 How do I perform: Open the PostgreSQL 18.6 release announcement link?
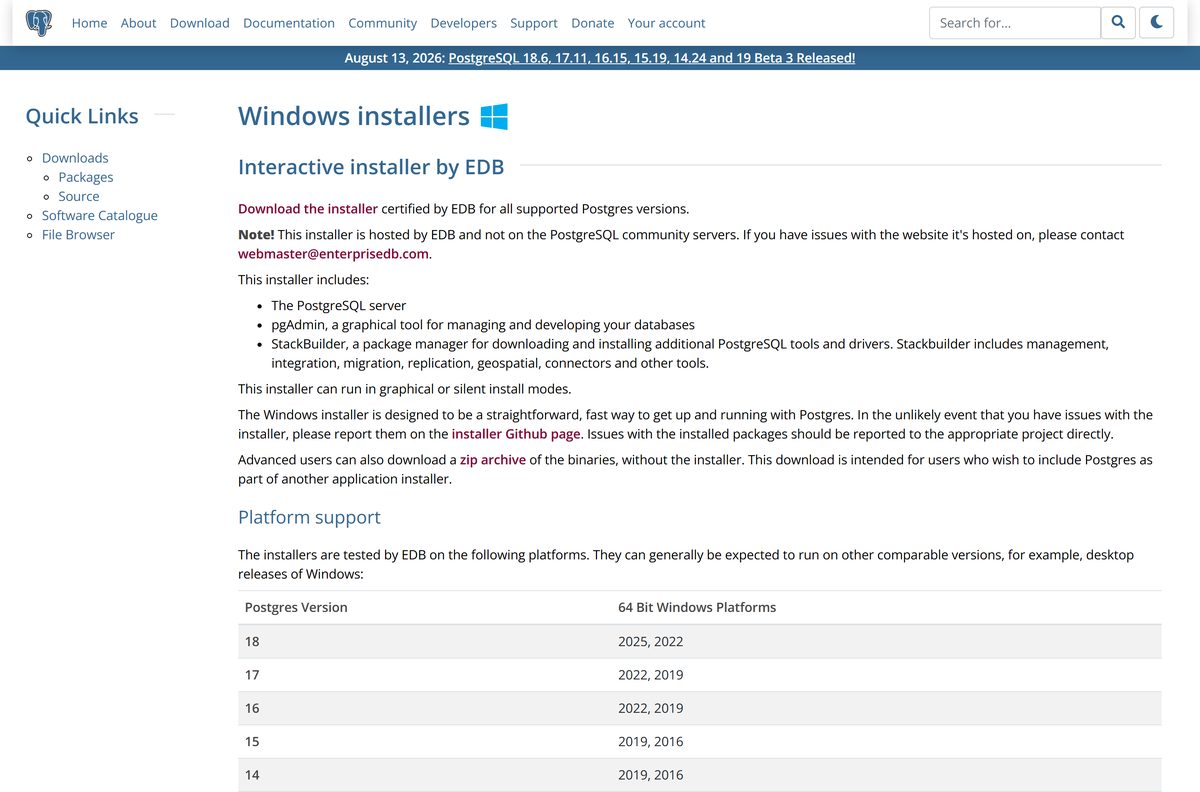tap(652, 58)
